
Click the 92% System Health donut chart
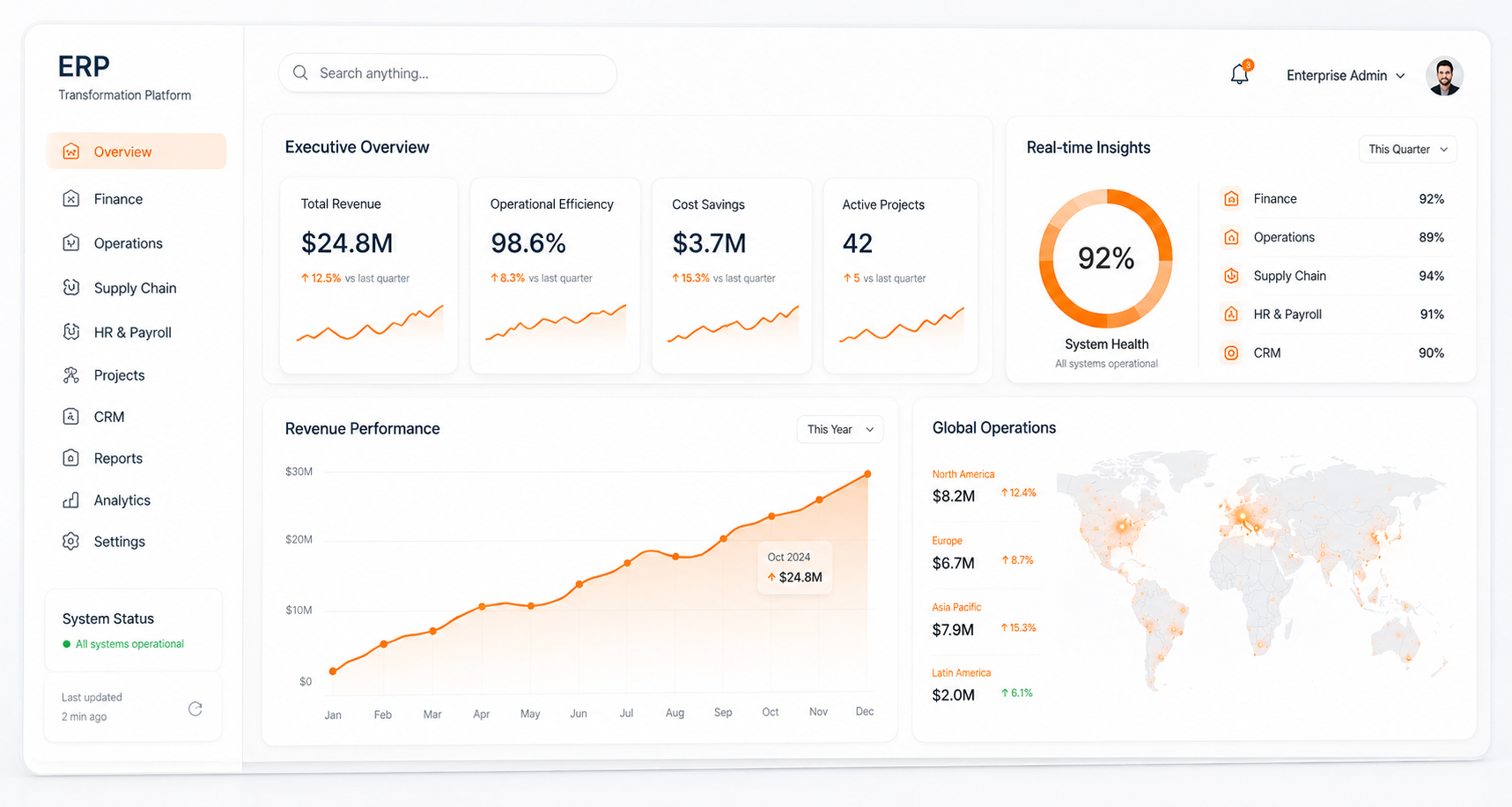pos(1106,258)
